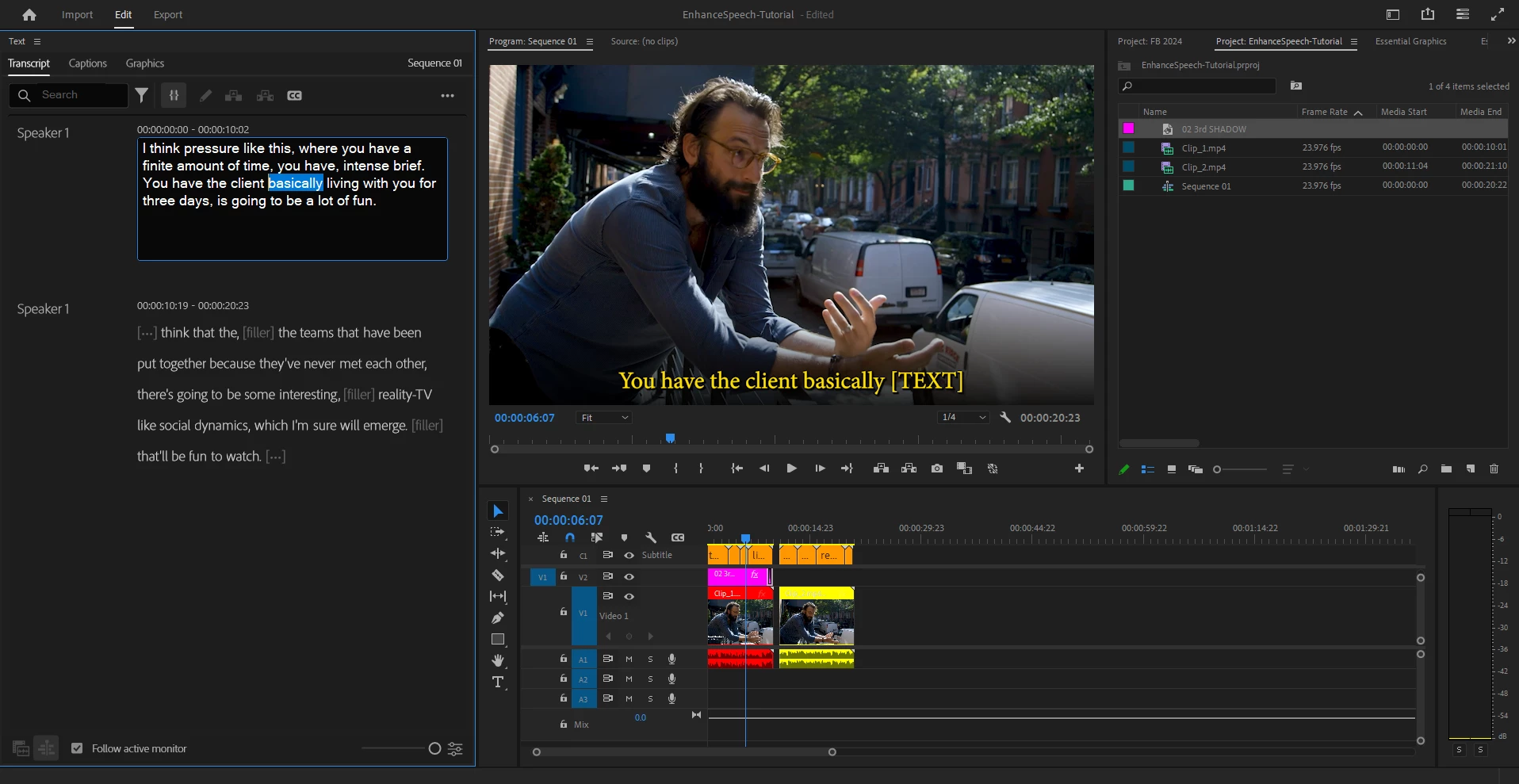Screen dimensions: 1519x784
Task: Open the Transcript more options ellipsis menu
Action: 448,96
